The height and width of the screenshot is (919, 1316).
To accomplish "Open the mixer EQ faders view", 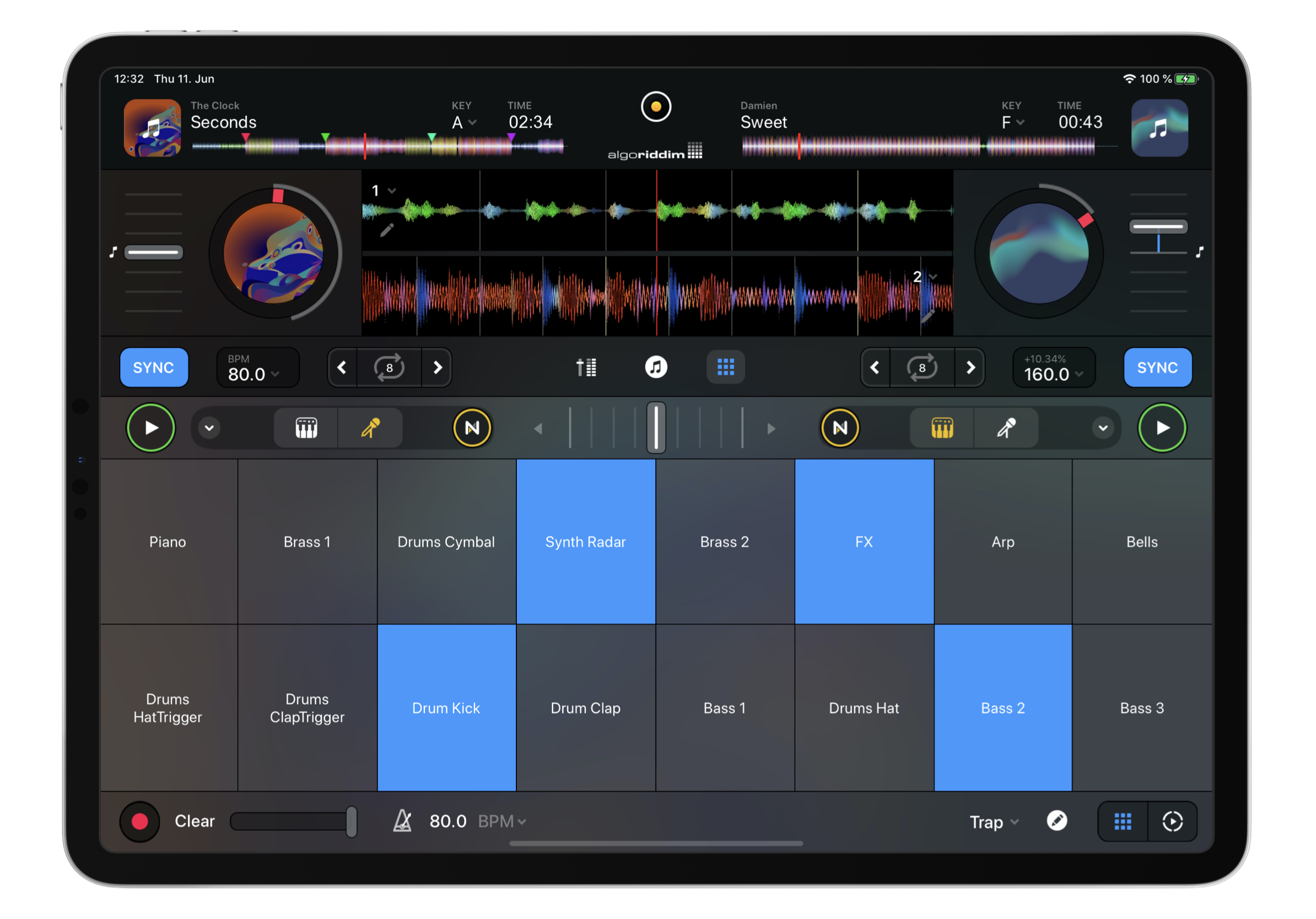I will pos(586,367).
